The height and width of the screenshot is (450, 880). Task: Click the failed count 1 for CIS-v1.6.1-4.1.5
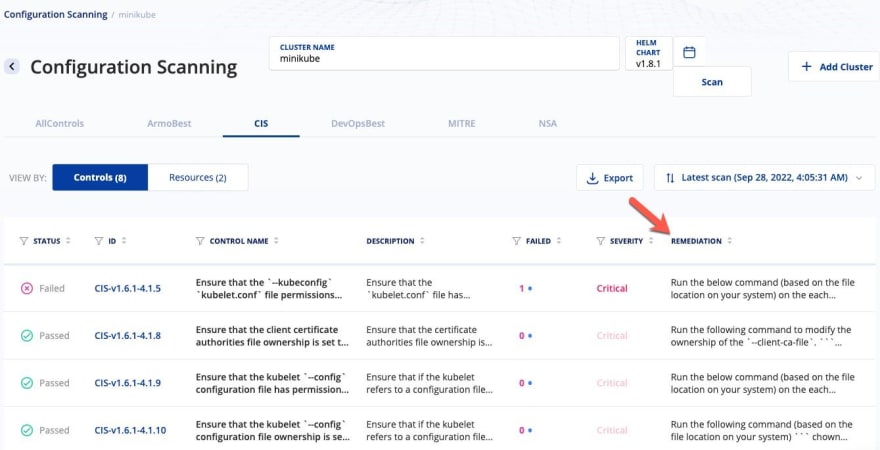(x=521, y=288)
